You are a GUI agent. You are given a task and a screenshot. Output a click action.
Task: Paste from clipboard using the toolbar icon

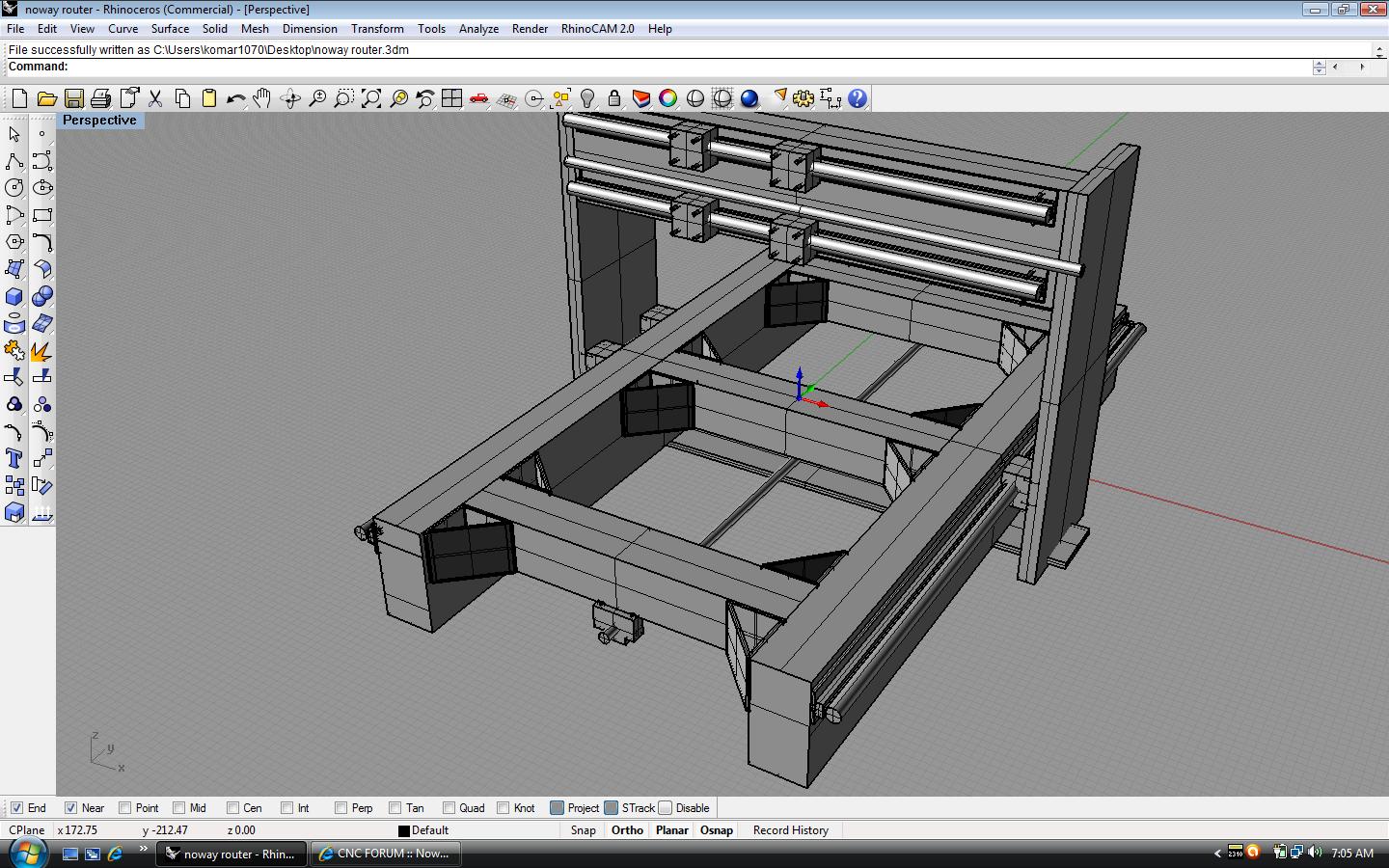click(208, 98)
